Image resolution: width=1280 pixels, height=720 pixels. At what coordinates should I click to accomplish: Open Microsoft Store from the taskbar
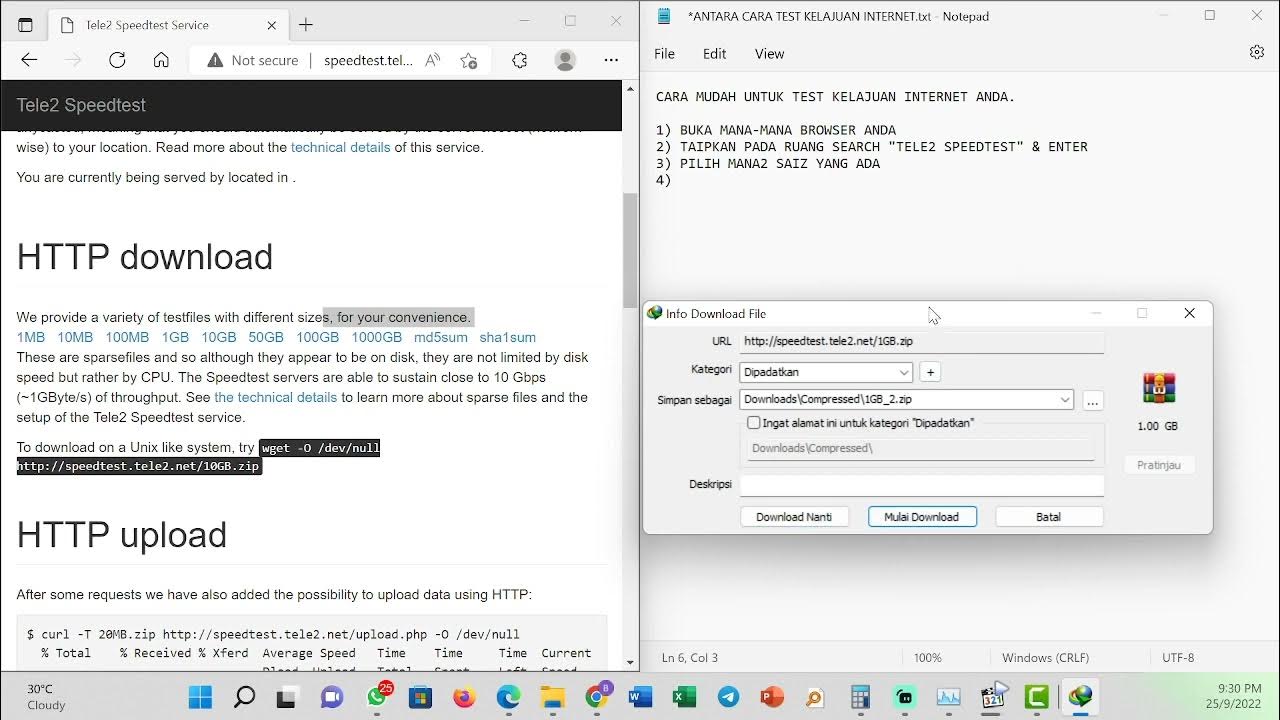tap(420, 697)
